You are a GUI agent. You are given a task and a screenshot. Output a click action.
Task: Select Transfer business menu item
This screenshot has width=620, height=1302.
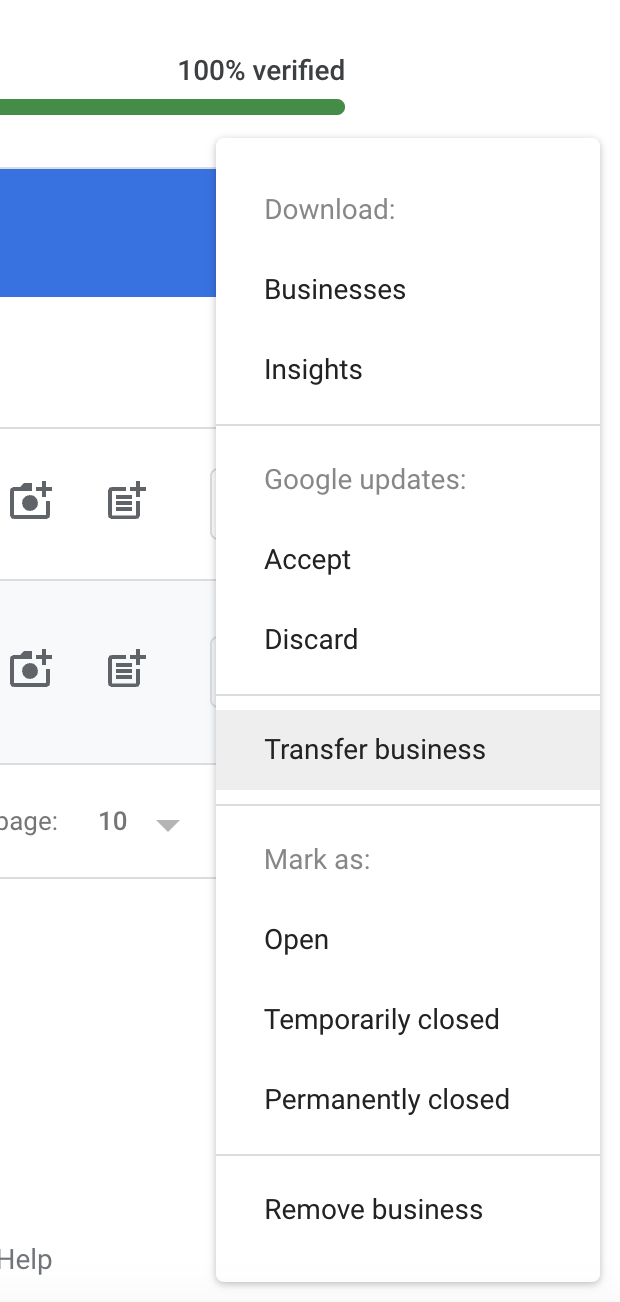[375, 750]
